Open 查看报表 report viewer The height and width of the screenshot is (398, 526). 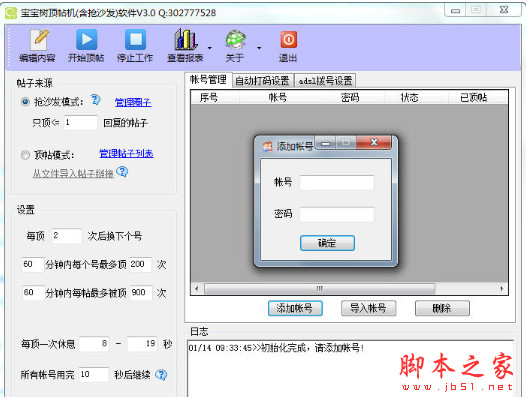point(185,46)
